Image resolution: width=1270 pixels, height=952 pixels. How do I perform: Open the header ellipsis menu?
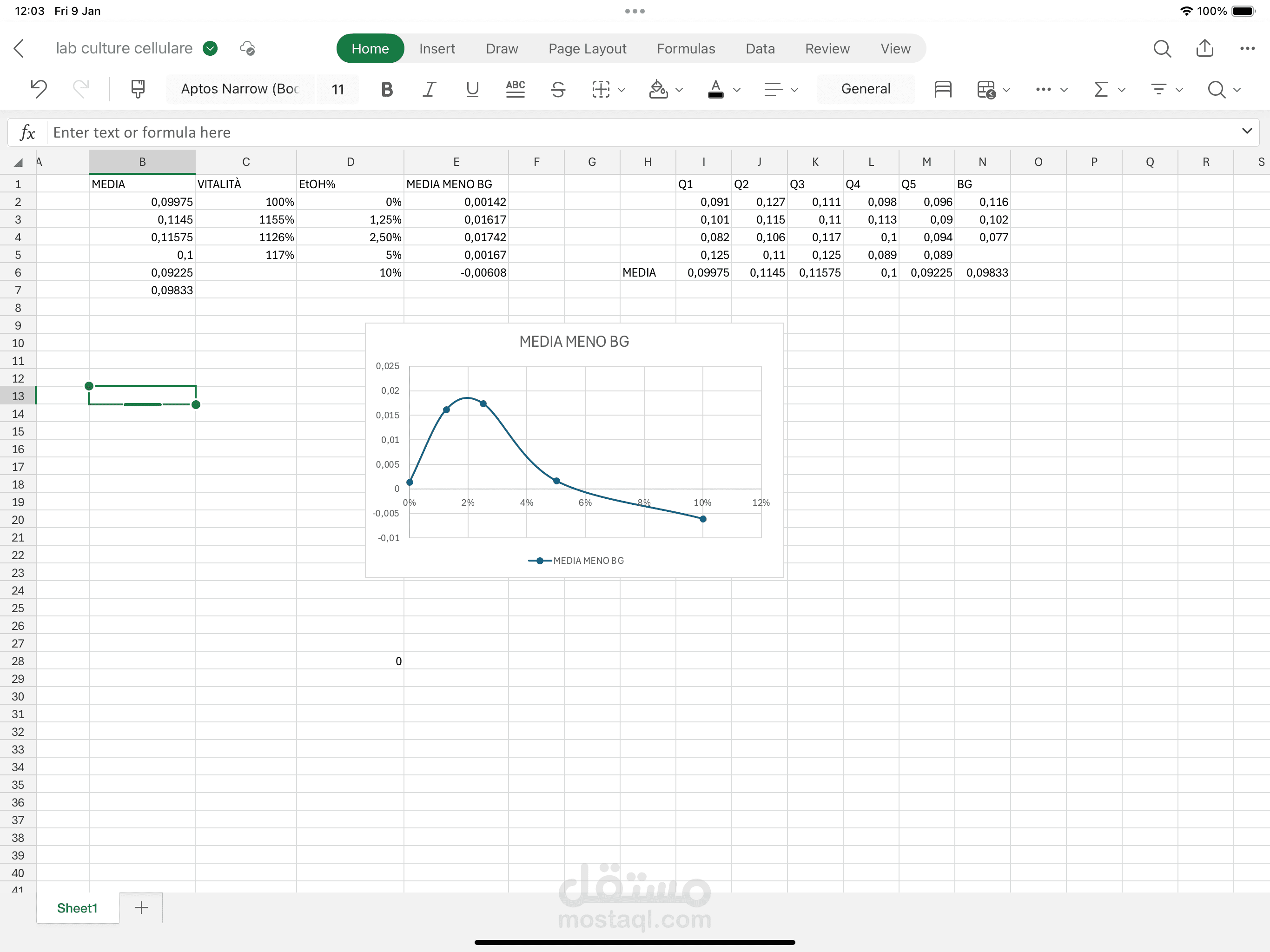pyautogui.click(x=1247, y=48)
